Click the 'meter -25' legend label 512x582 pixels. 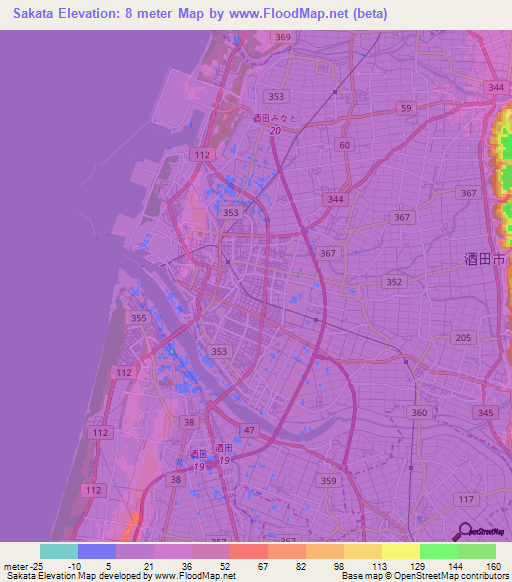tap(23, 567)
